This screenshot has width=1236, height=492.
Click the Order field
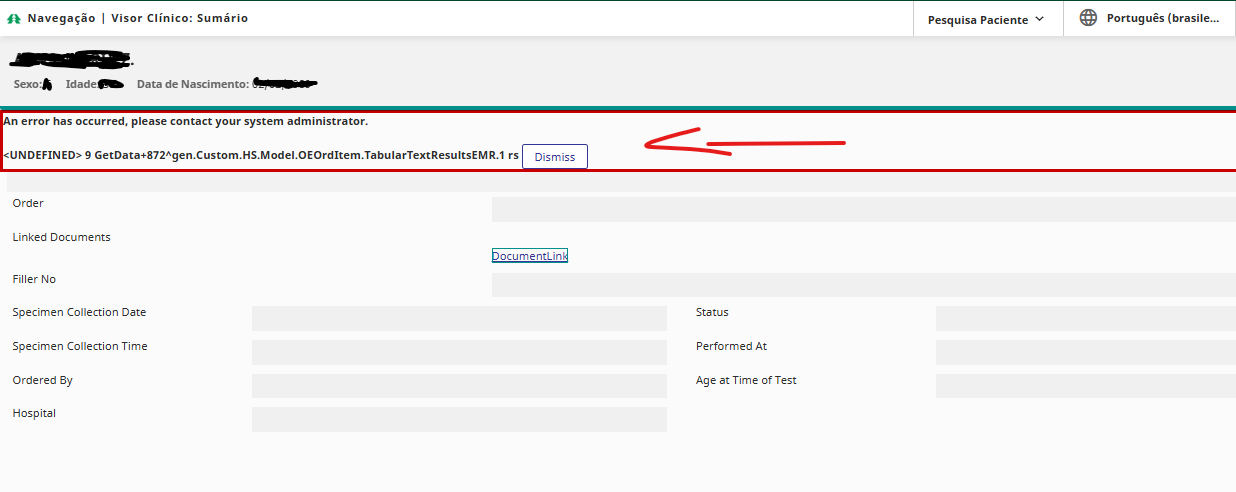tap(863, 210)
